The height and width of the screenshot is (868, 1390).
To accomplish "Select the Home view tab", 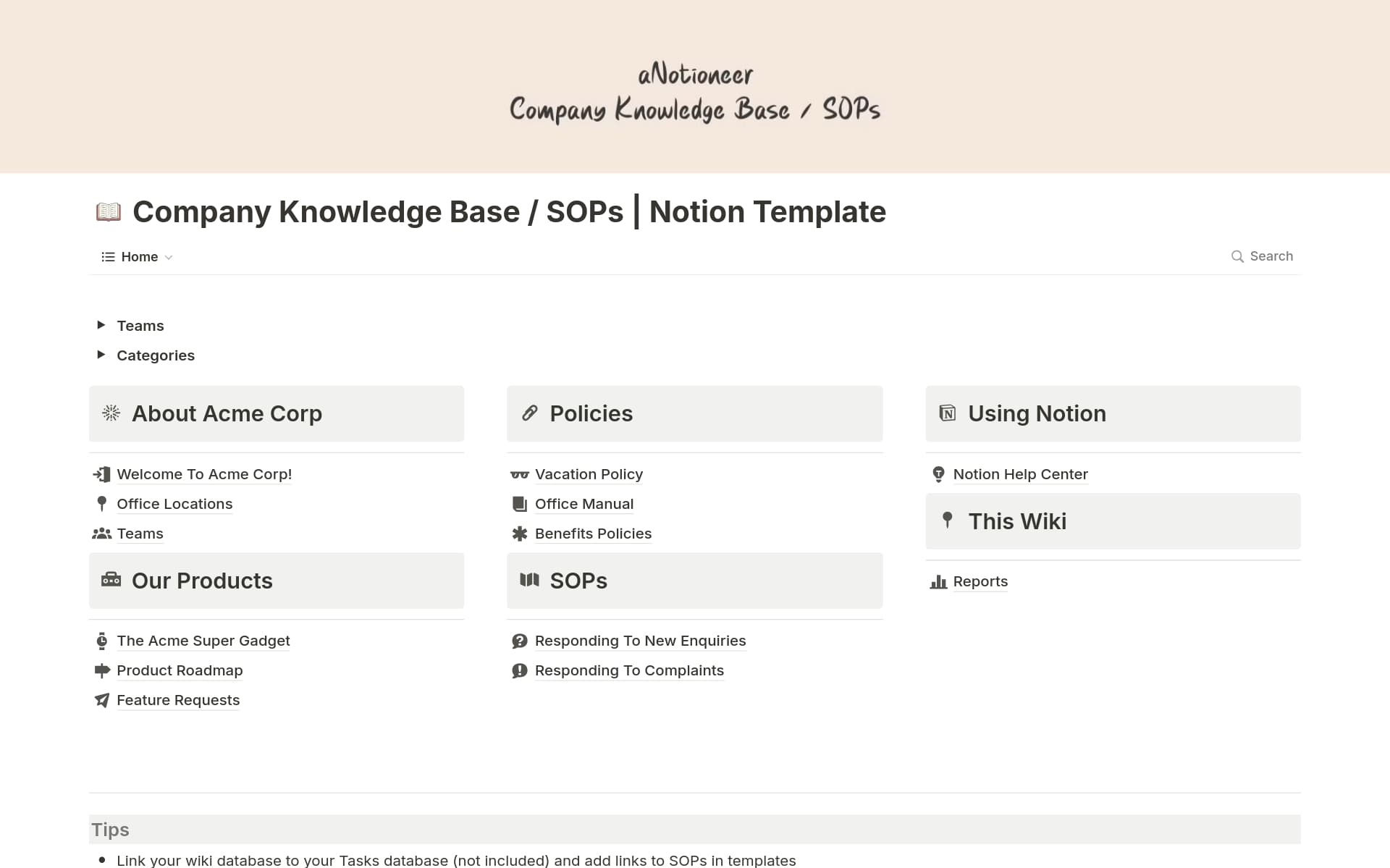I will (x=139, y=257).
